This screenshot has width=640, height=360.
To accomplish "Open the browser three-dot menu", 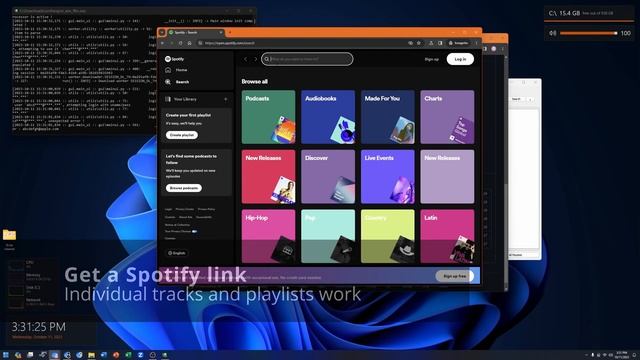I will click(476, 43).
